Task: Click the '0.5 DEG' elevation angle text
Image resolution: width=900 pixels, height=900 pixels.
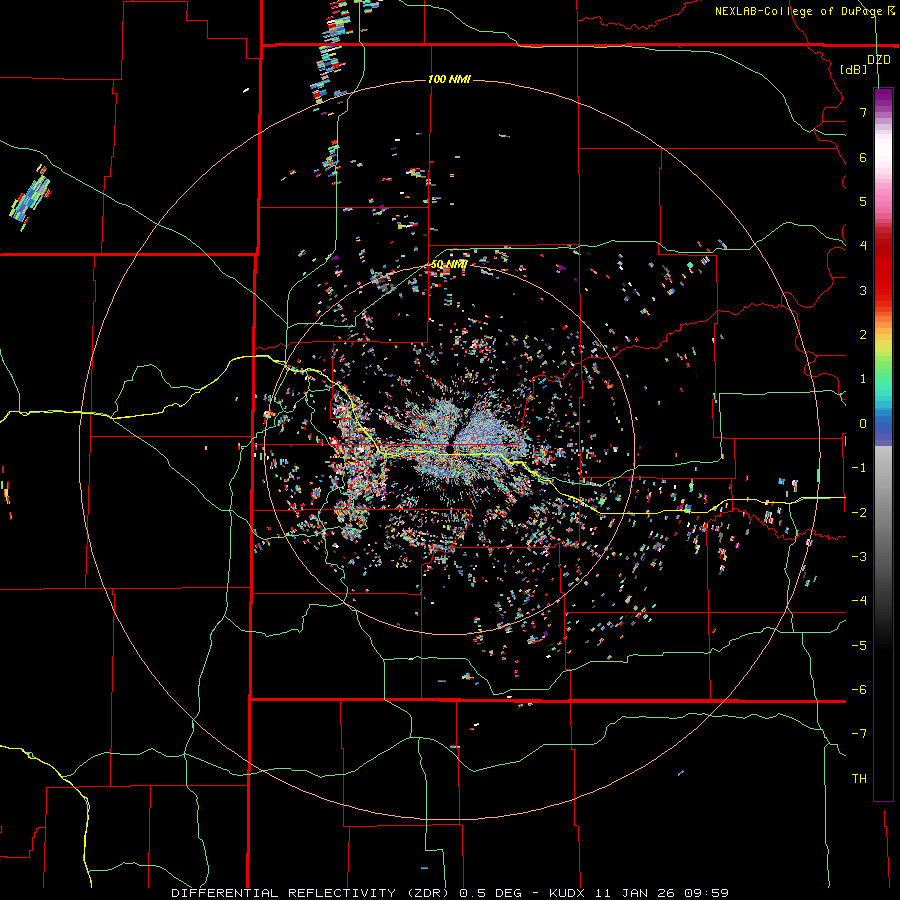Action: tap(490, 893)
